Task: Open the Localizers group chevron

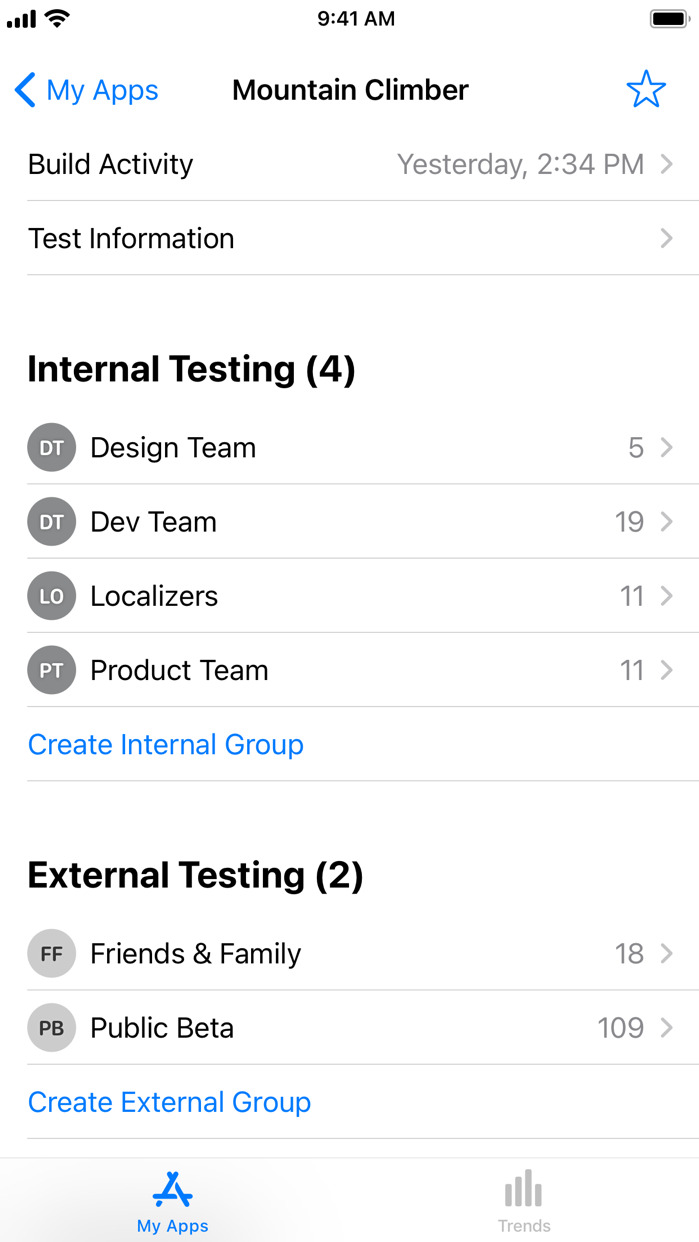Action: (x=667, y=596)
